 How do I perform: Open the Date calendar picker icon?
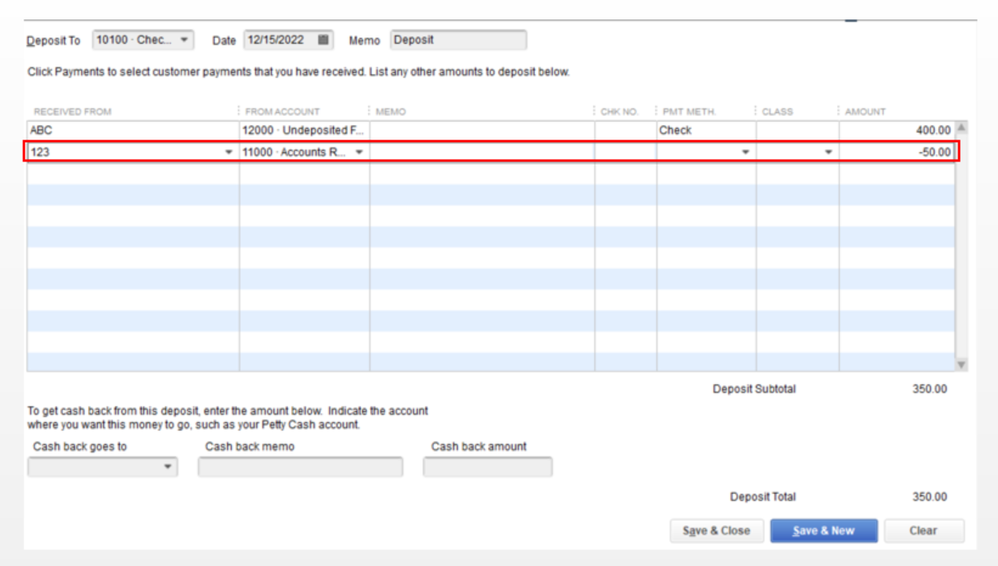tap(323, 39)
